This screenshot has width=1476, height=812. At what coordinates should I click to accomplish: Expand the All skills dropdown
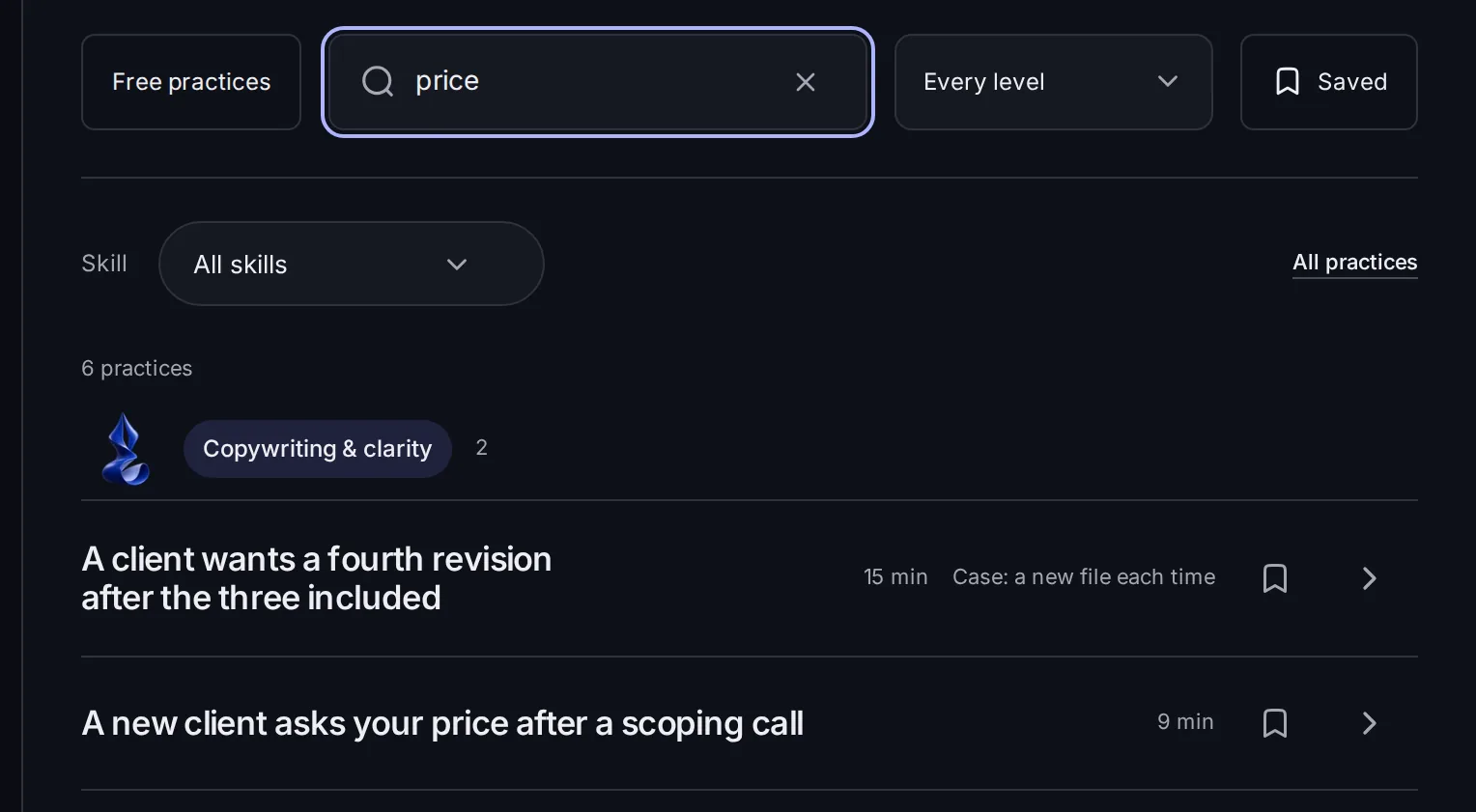(351, 264)
